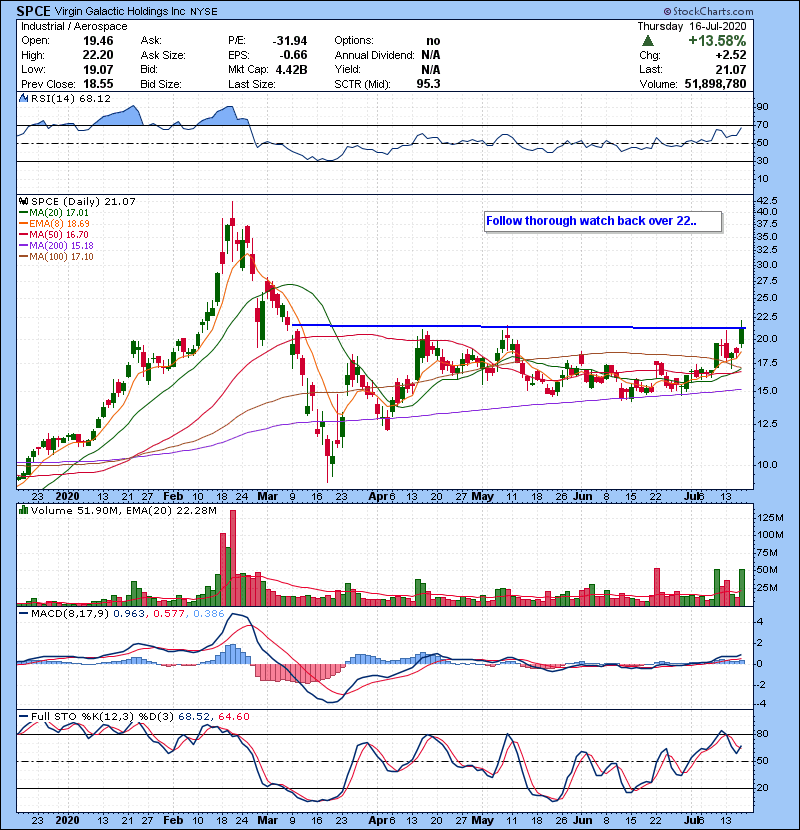
Task: Click the 125M volume axis label
Action: point(770,517)
